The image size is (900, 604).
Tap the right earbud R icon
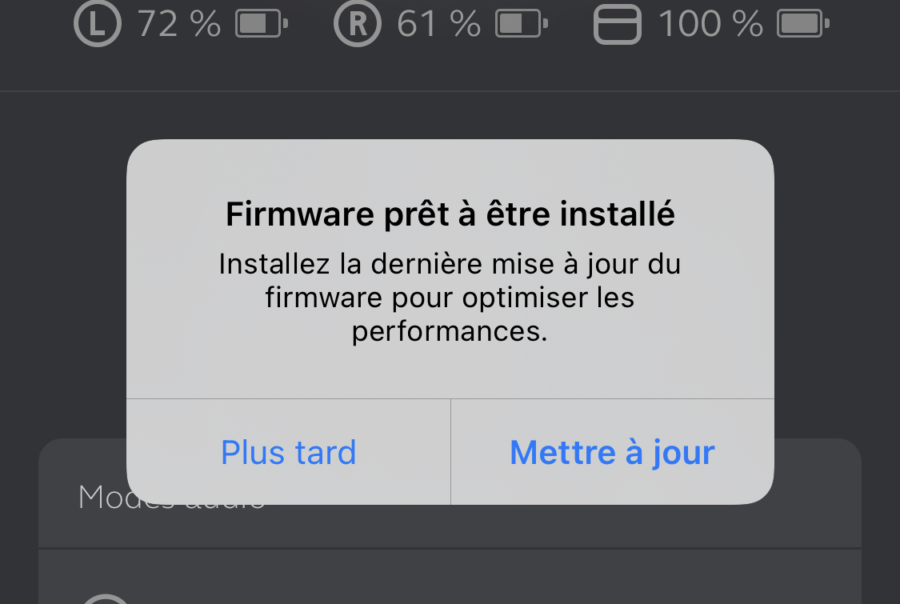click(358, 24)
